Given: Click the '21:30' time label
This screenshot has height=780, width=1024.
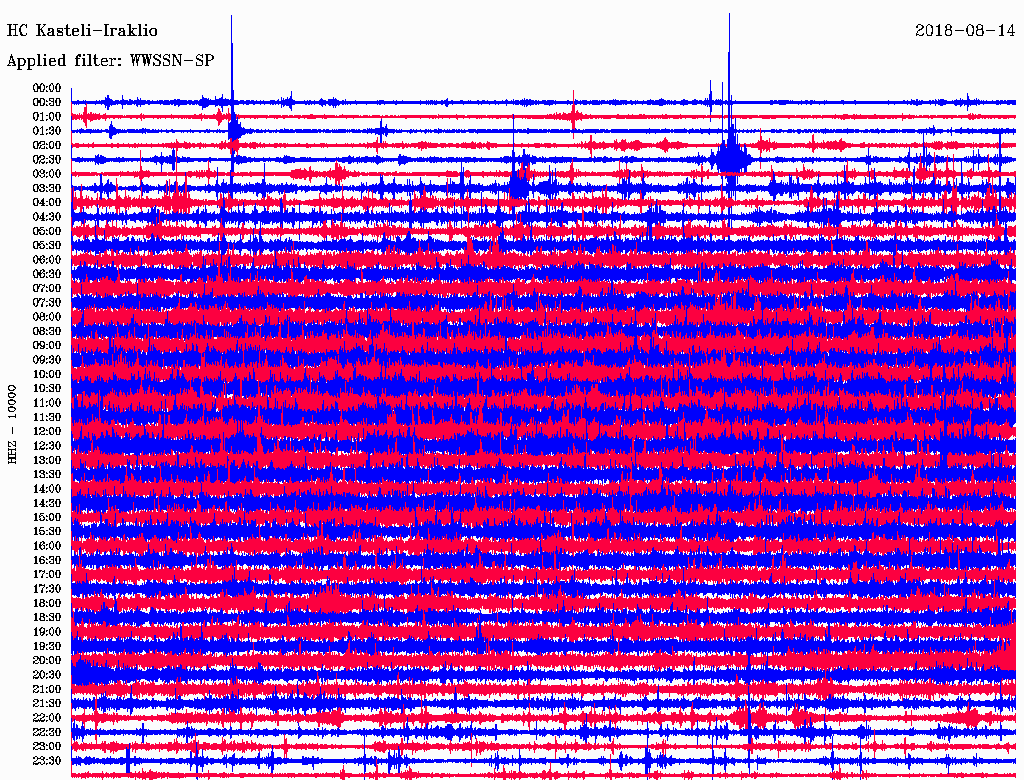Looking at the screenshot, I should [x=47, y=704].
